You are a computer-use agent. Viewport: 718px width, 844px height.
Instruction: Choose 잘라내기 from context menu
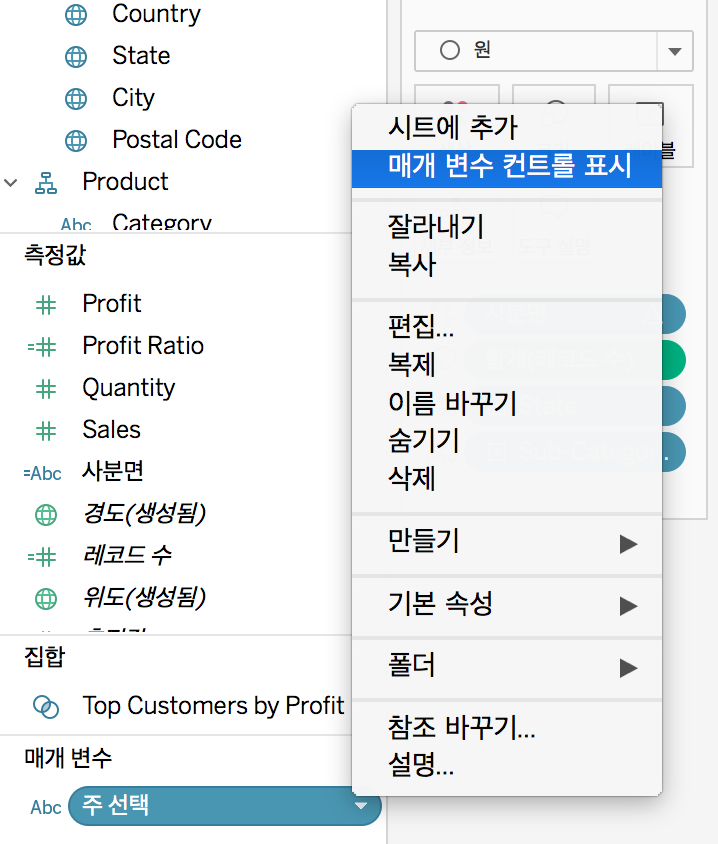506,227
